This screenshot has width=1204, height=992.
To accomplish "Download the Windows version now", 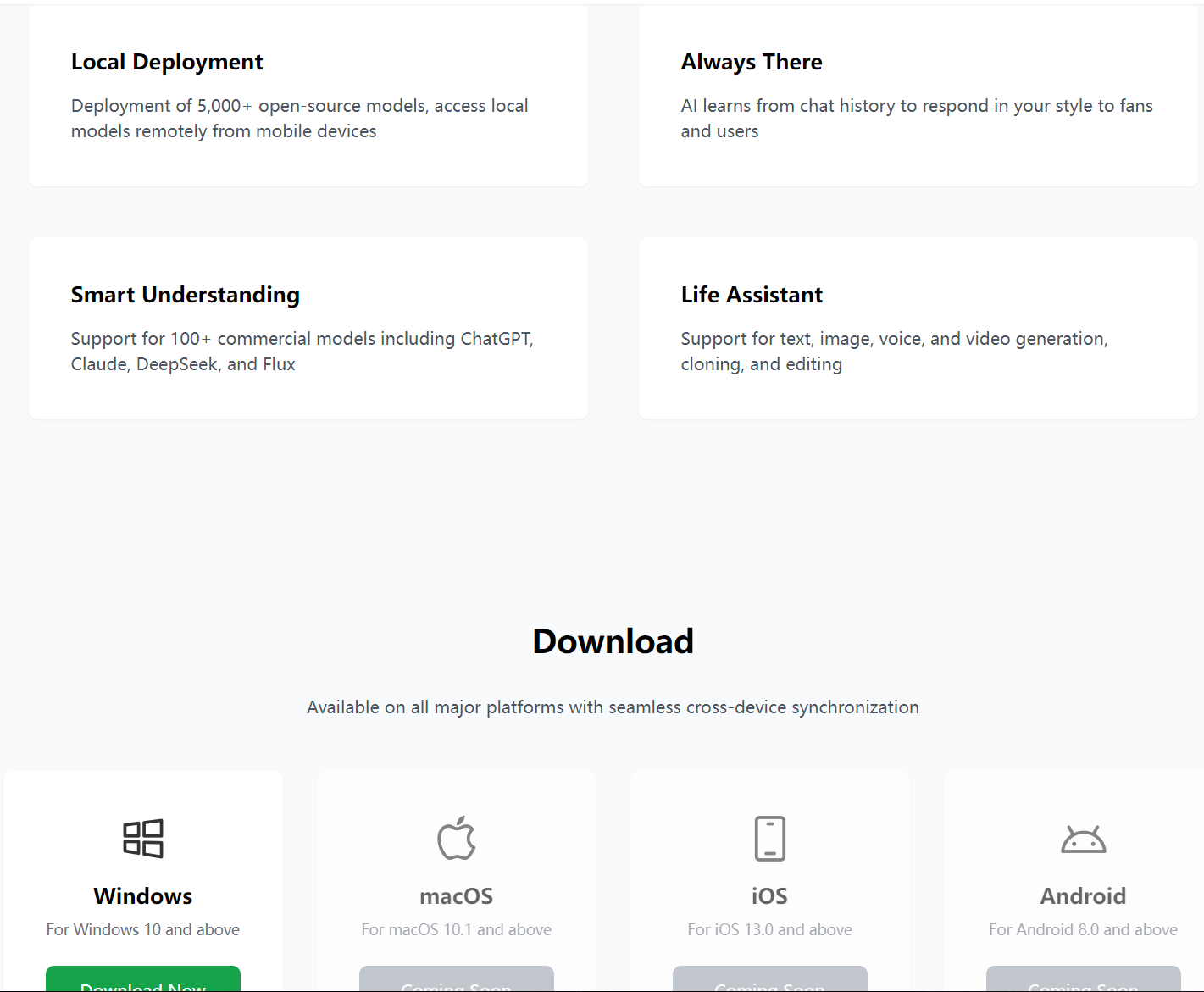I will [x=143, y=979].
